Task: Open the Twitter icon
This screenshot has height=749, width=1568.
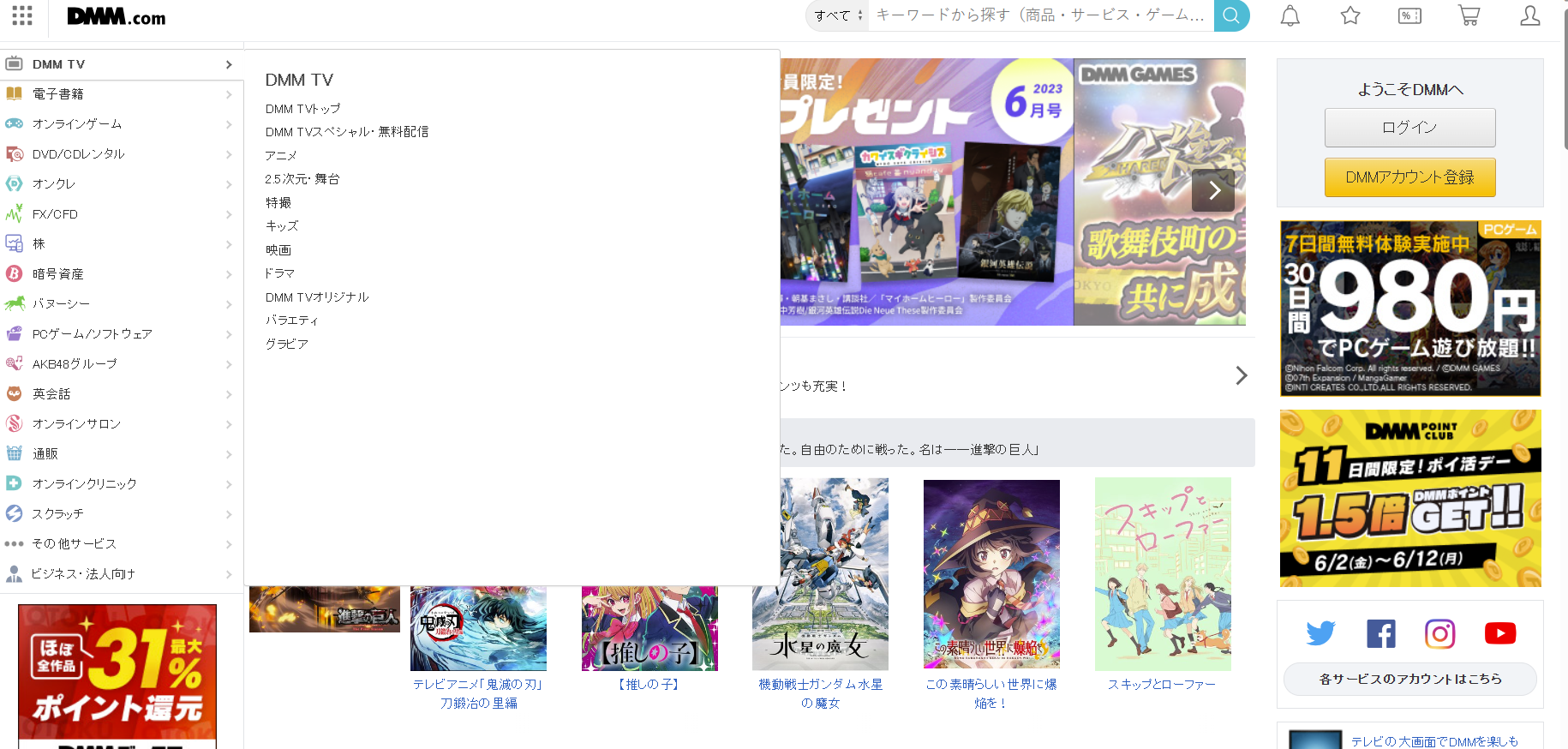Action: pyautogui.click(x=1320, y=633)
